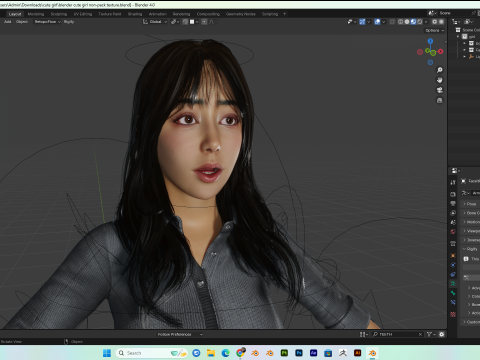Open the World properties tab
The width and height of the screenshot is (480, 360).
pyautogui.click(x=453, y=231)
